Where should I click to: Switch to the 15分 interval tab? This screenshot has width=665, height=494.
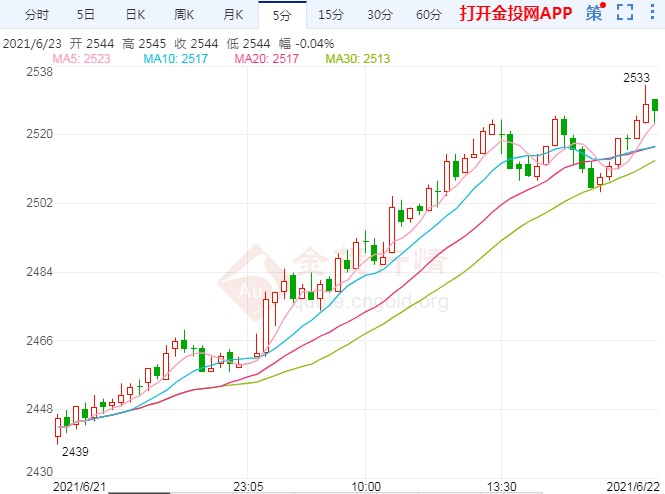(331, 15)
